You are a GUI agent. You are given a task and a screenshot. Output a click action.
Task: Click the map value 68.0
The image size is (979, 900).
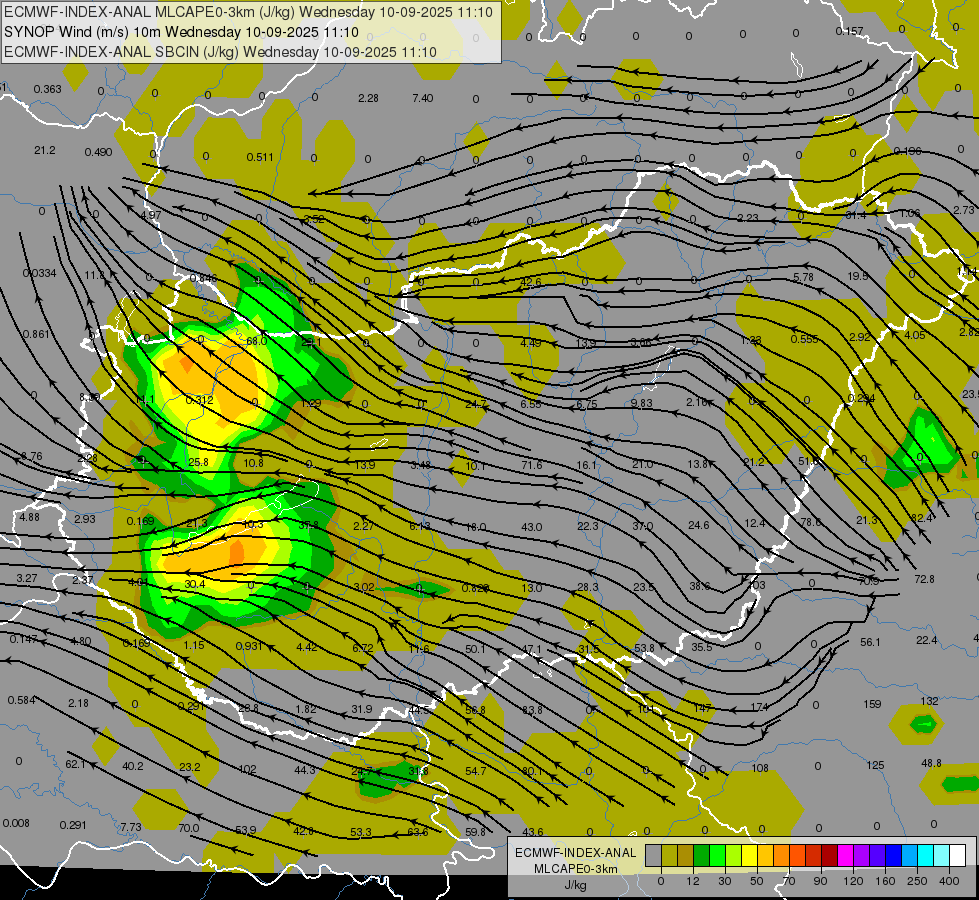[257, 341]
